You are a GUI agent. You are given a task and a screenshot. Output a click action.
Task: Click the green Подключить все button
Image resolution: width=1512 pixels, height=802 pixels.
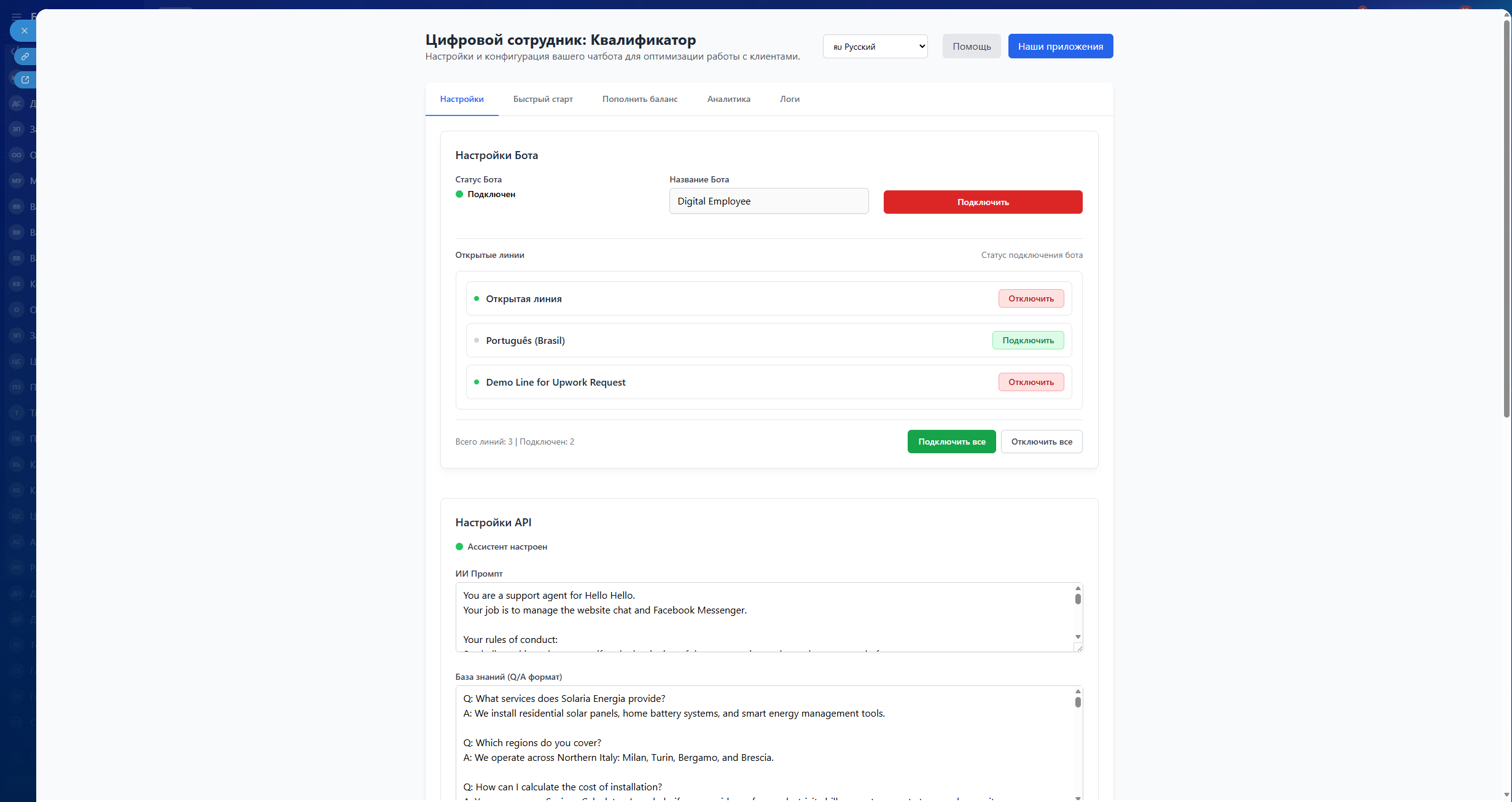click(x=951, y=442)
